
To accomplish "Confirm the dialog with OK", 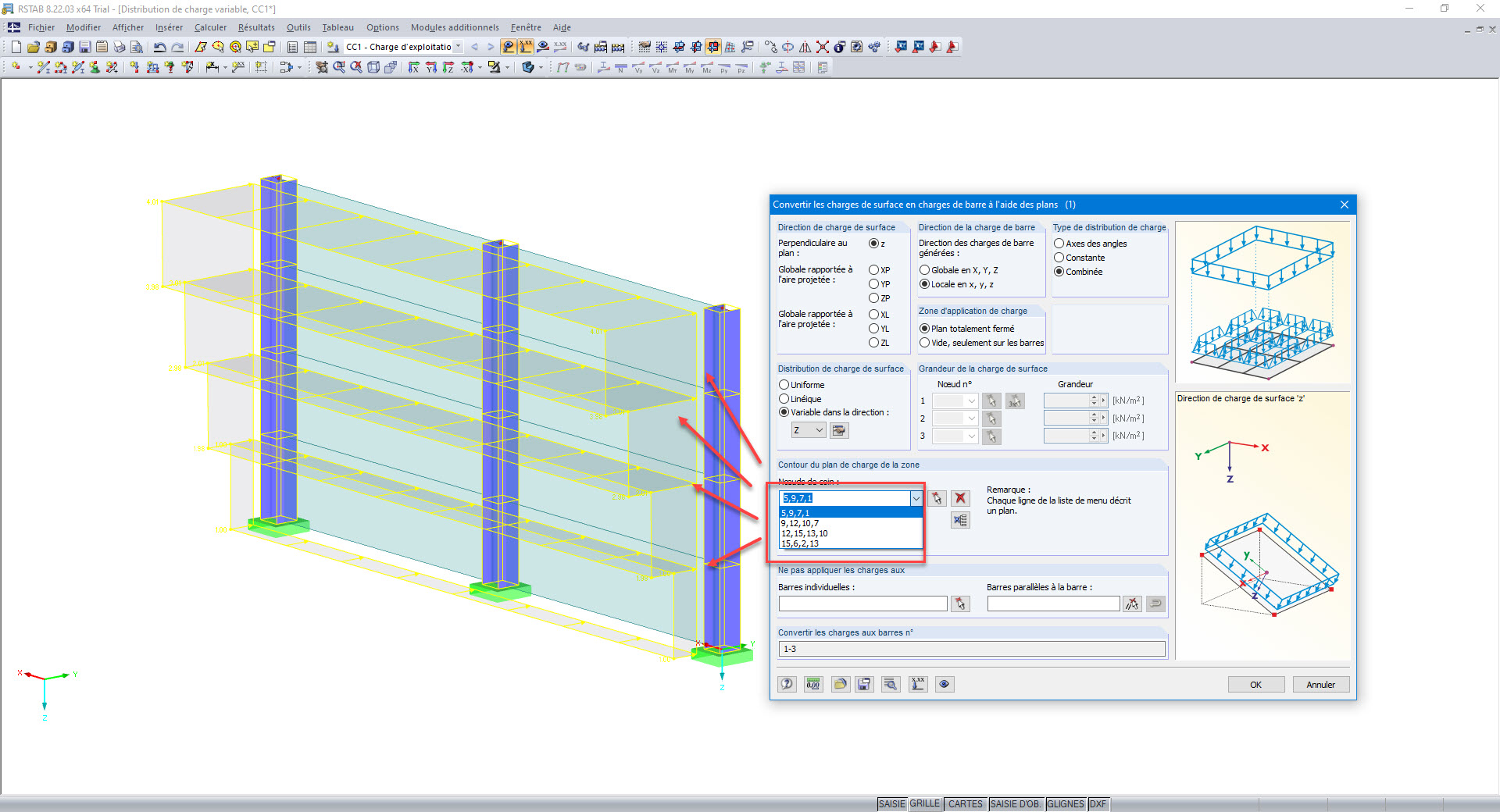I will pyautogui.click(x=1255, y=685).
